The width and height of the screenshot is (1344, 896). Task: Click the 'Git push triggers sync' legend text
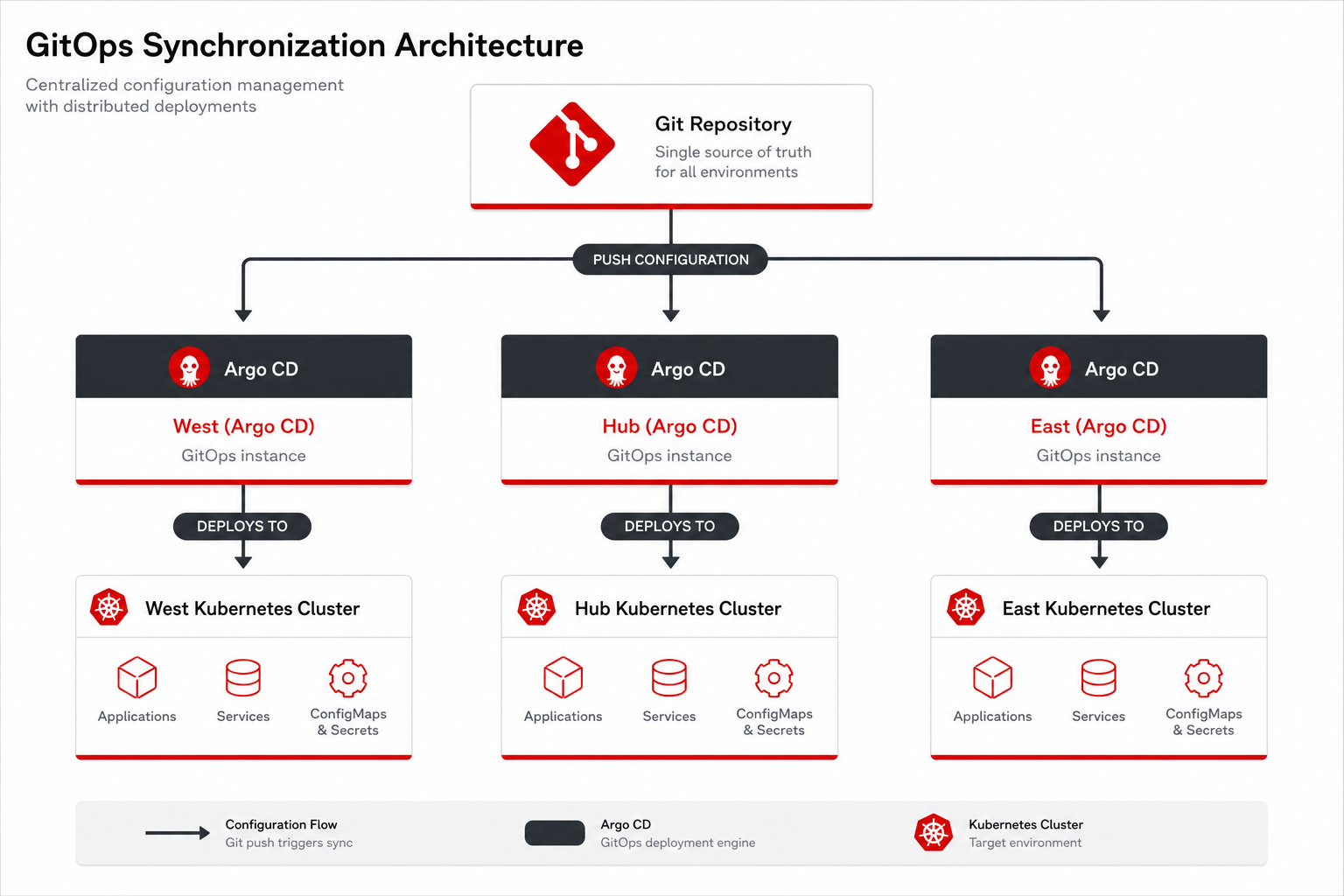290,843
